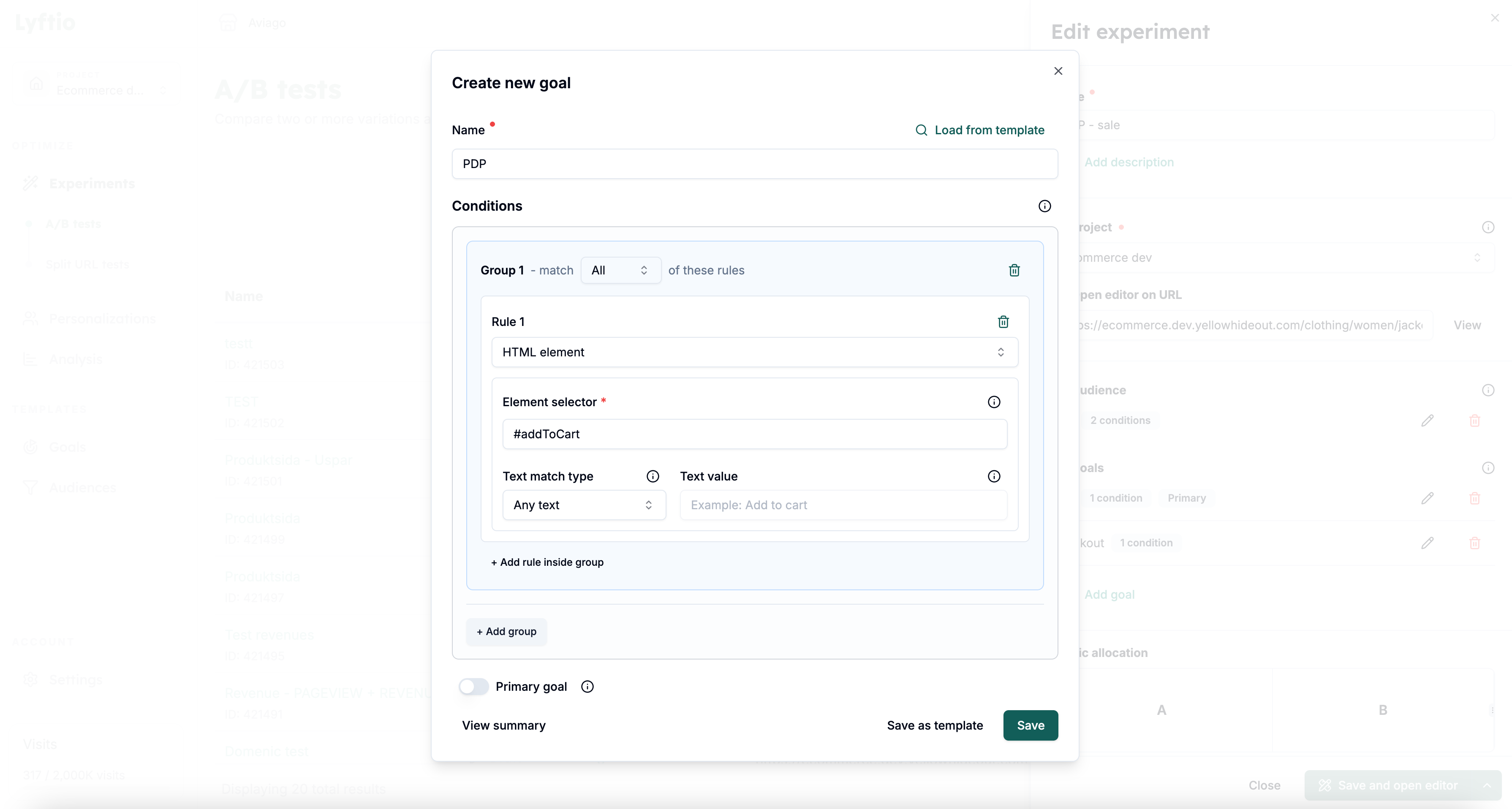Show Element selector info tooltip icon
Image resolution: width=1512 pixels, height=809 pixels.
pyautogui.click(x=994, y=402)
